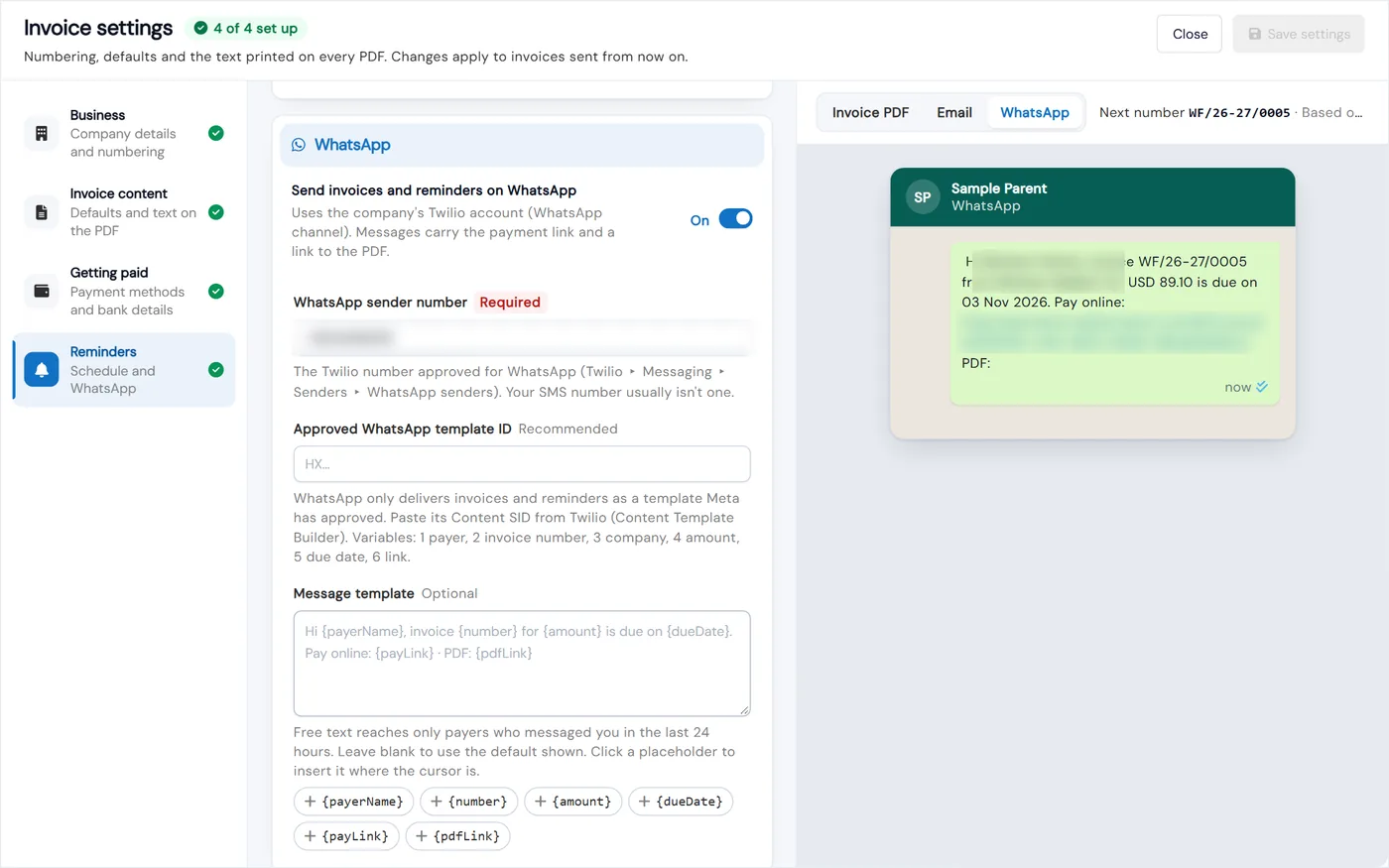Click the Required badge near sender number

tap(510, 303)
